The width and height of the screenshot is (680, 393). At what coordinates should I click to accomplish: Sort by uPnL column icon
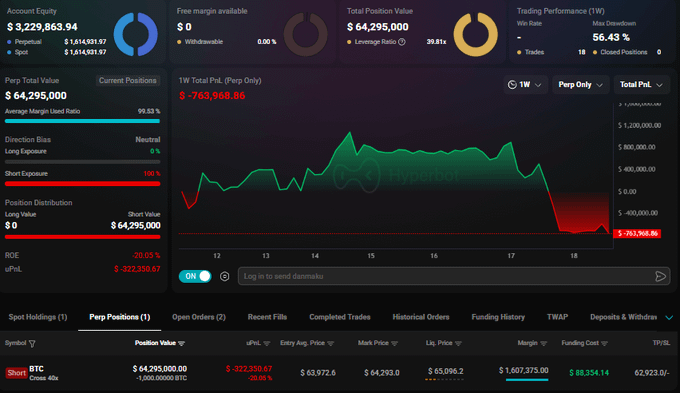(x=267, y=343)
